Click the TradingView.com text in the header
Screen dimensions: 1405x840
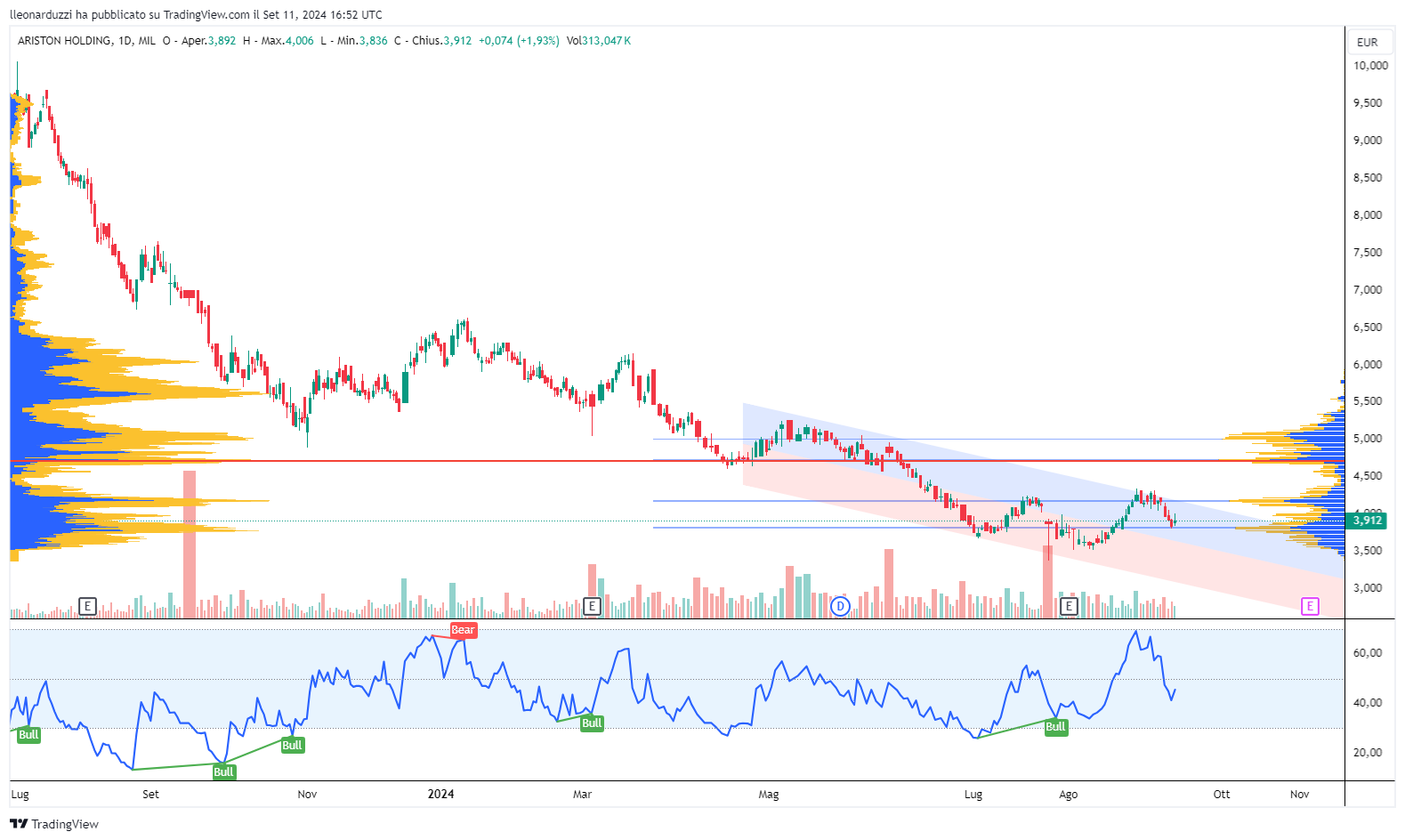point(206,15)
